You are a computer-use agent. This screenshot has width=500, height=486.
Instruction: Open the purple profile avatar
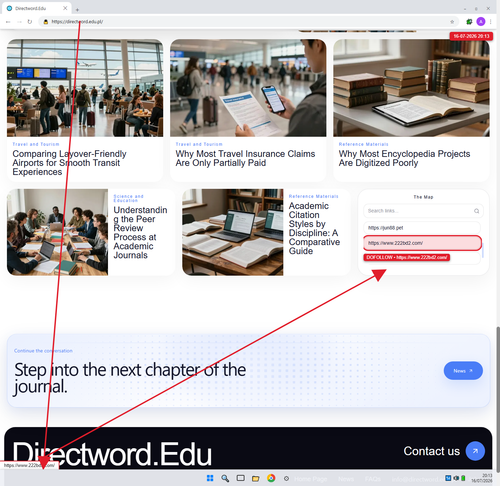481,22
